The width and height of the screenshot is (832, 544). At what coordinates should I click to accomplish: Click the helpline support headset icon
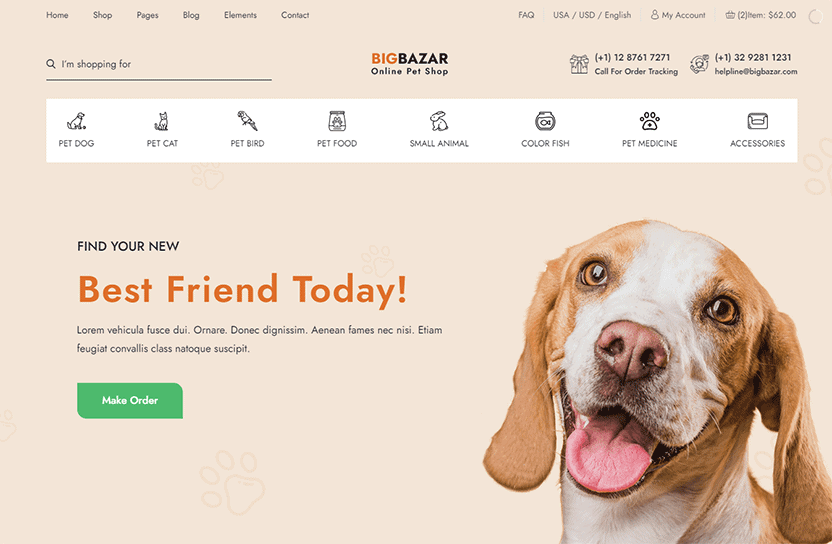point(699,64)
